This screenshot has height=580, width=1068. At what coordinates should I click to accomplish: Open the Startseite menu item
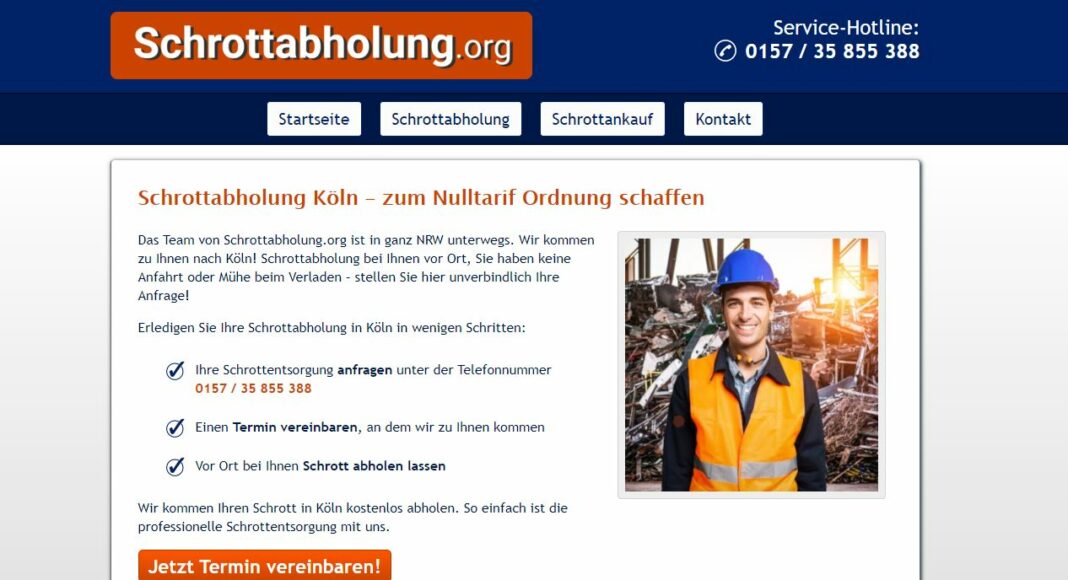coord(314,119)
